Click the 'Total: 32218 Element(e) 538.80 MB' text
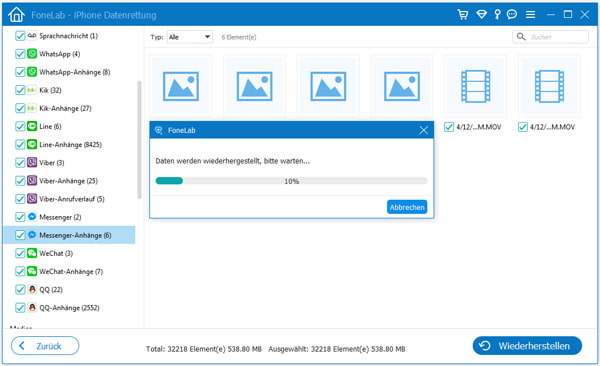The width and height of the screenshot is (600, 366). pyautogui.click(x=204, y=349)
